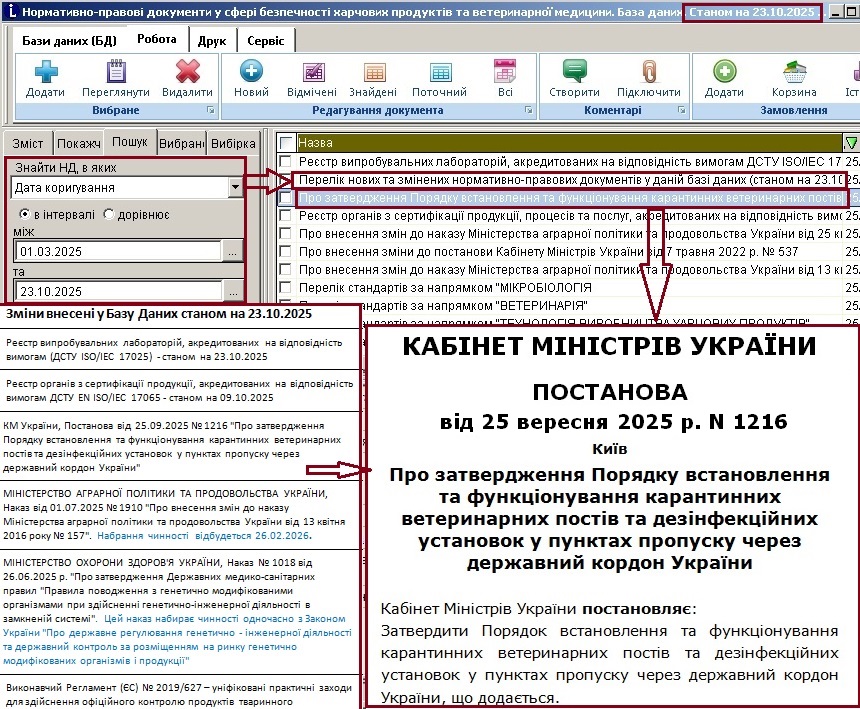The height and width of the screenshot is (709, 860).
Task: Select the 'дорівнює' radio button
Action: click(x=109, y=214)
